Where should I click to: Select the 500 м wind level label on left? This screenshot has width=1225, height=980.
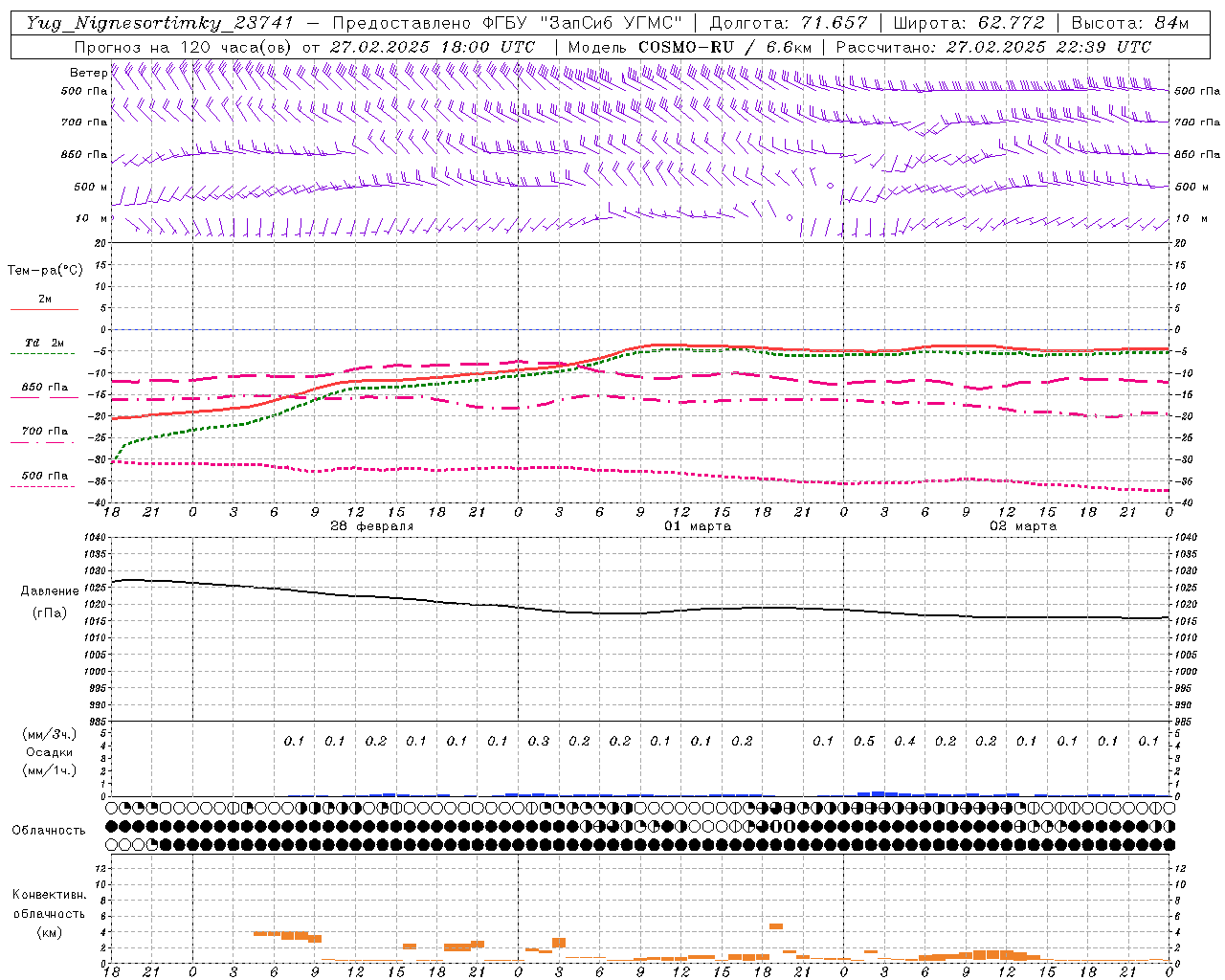pos(91,187)
